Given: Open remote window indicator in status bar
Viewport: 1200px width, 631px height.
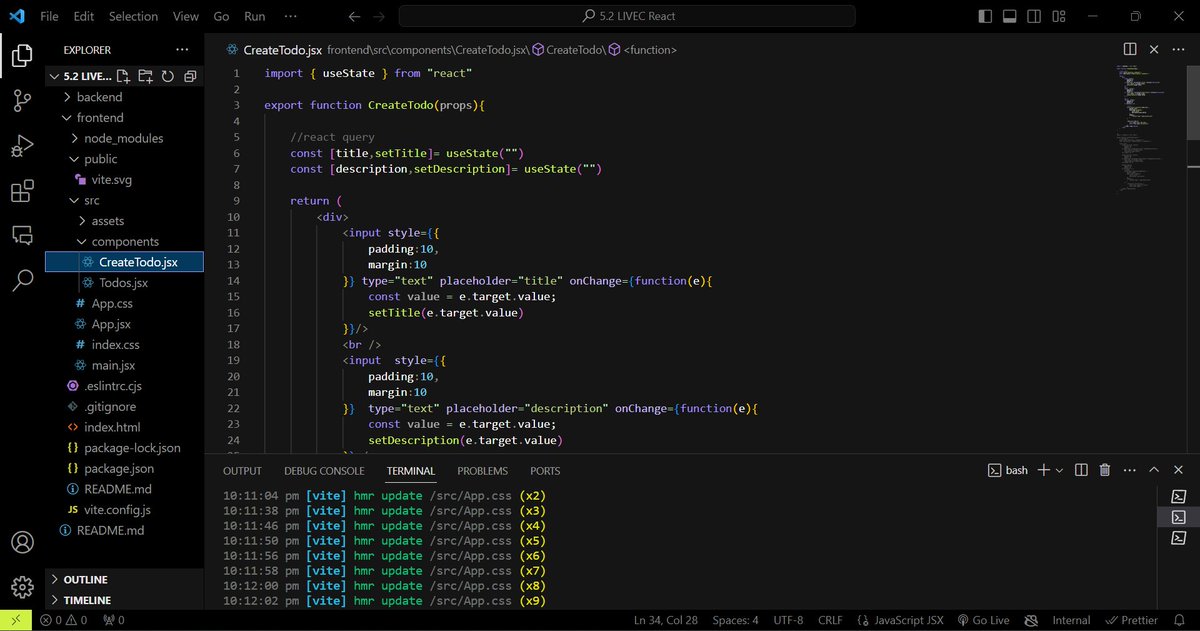Looking at the screenshot, I should 15,621.
